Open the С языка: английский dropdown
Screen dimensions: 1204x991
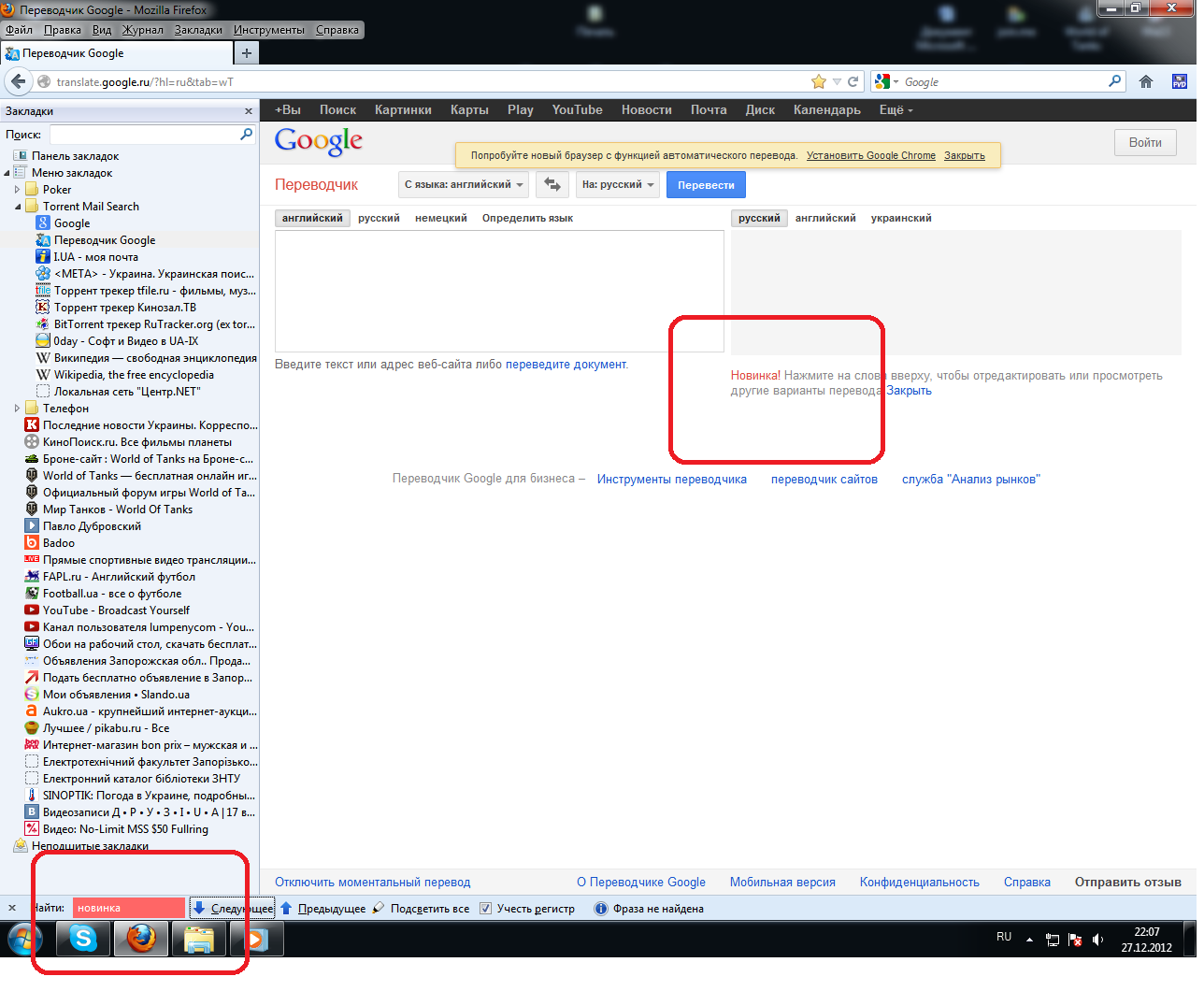(464, 184)
